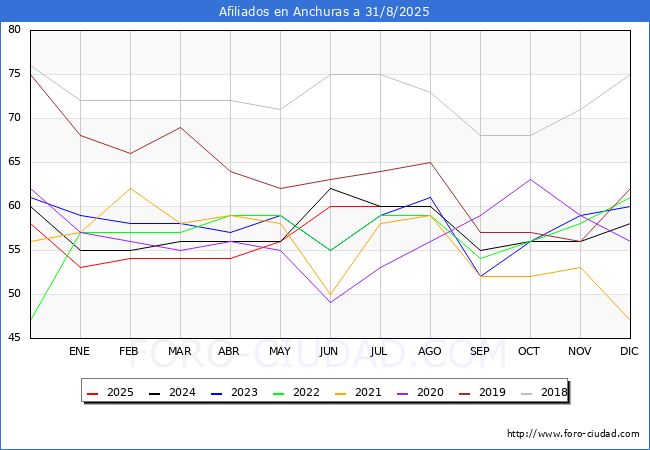Click the gray 2018 legend color swatch
This screenshot has width=650, height=450.
click(x=527, y=393)
